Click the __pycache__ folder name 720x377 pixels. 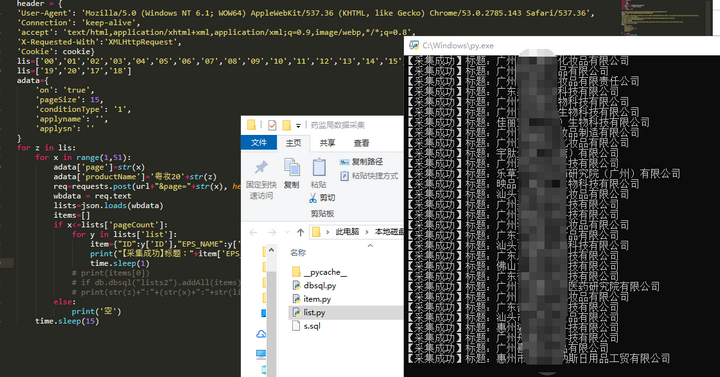325,272
